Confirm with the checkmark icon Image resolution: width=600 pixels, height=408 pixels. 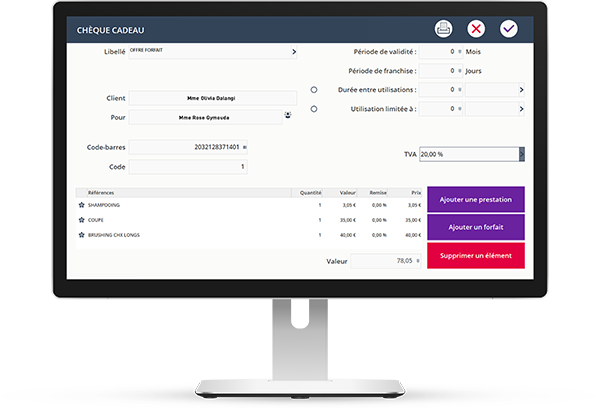[x=509, y=29]
